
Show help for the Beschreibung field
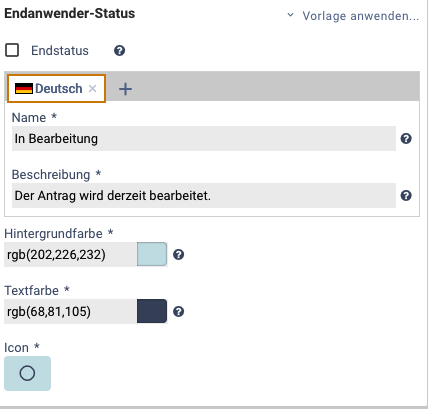[x=406, y=196]
